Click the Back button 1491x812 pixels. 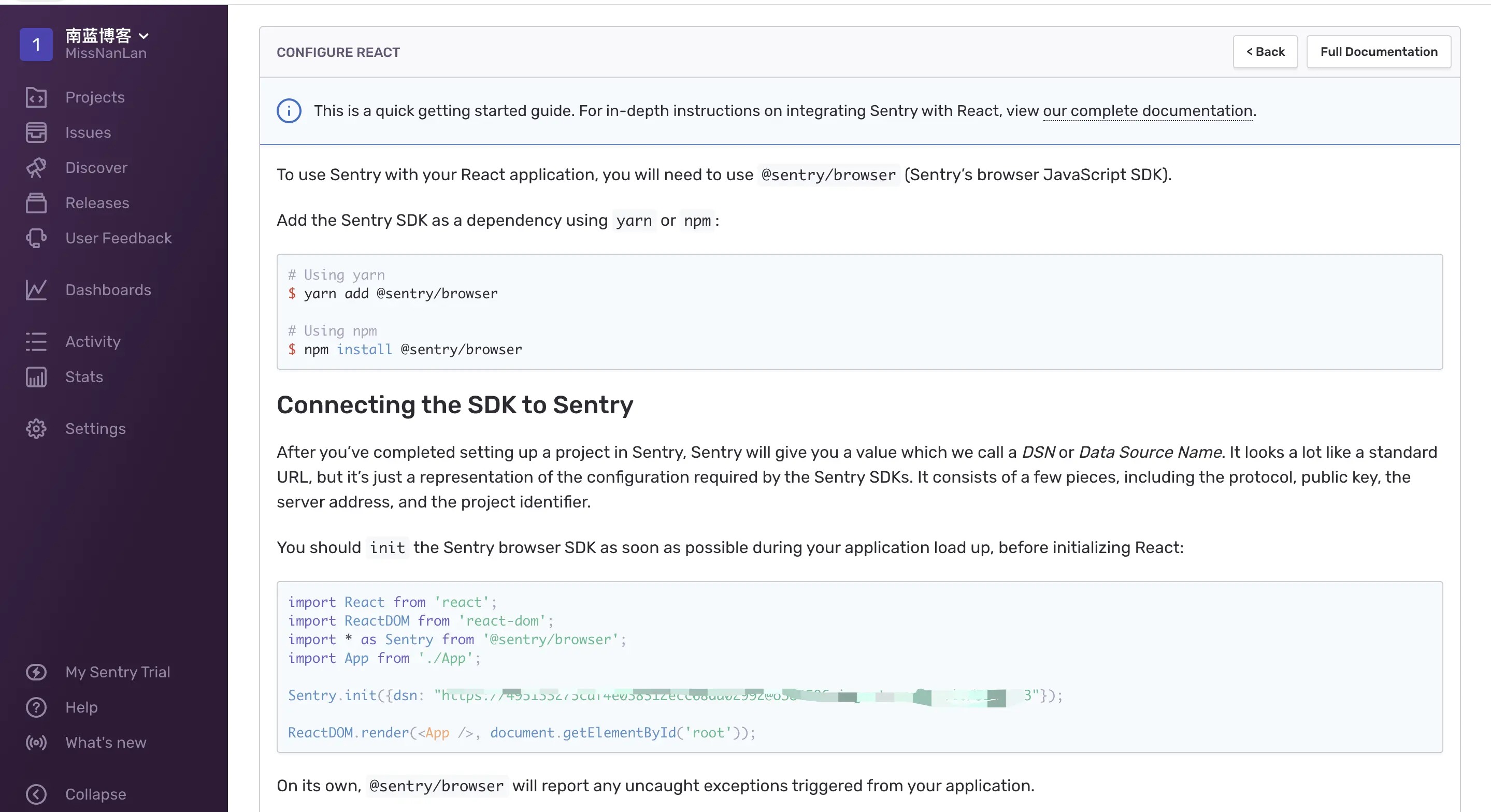click(1265, 52)
